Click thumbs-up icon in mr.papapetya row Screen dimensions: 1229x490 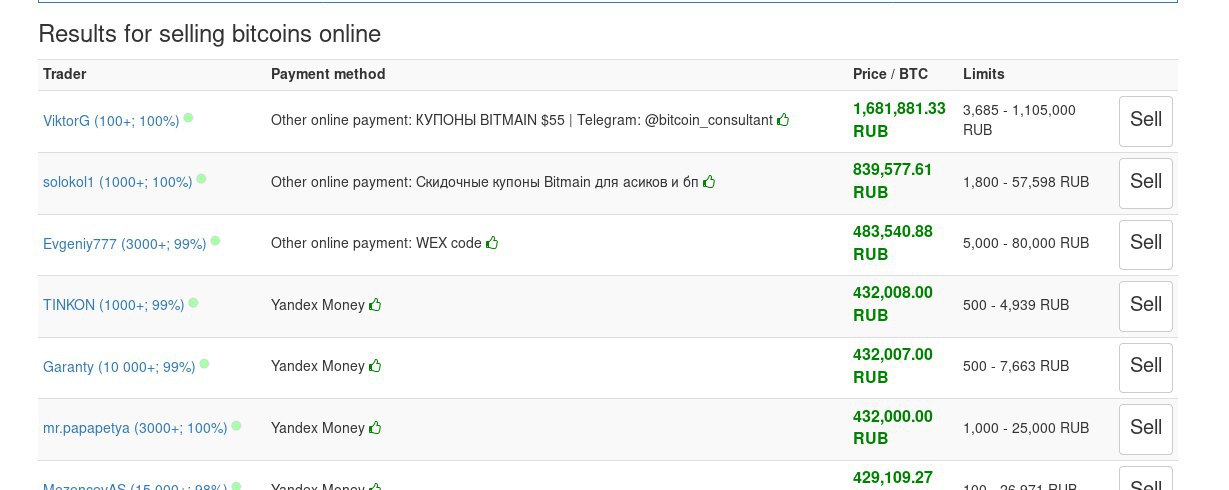(375, 427)
